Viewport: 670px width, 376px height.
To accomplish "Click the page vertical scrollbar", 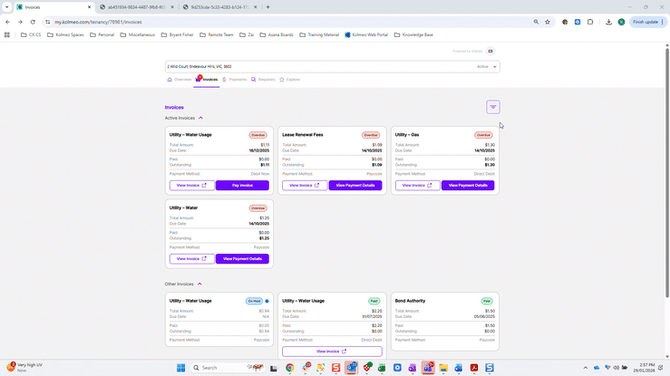I will [x=667, y=173].
